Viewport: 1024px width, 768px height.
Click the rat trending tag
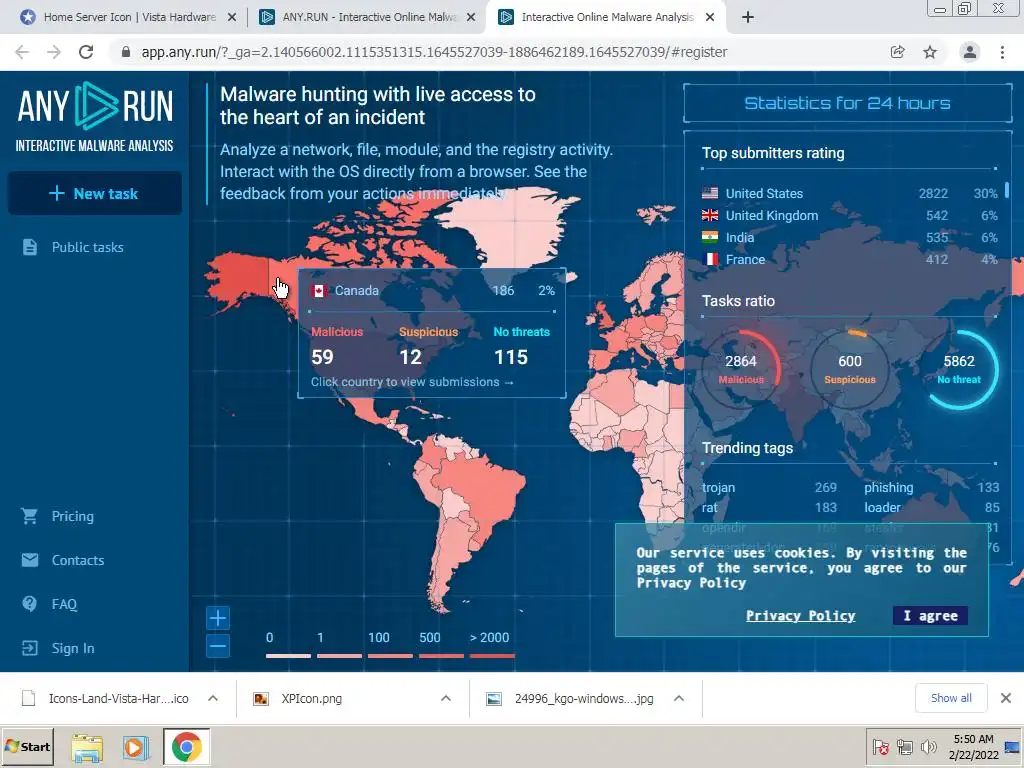[x=709, y=507]
